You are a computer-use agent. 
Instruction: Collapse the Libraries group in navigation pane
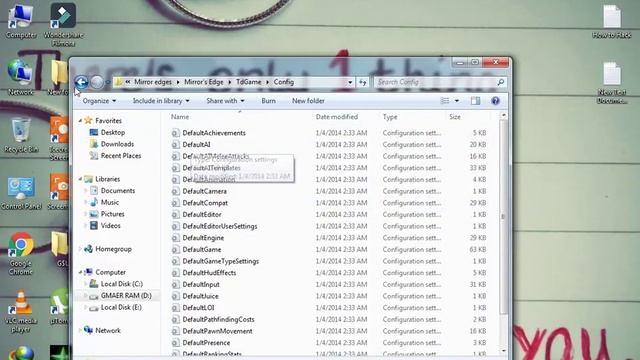pos(80,179)
